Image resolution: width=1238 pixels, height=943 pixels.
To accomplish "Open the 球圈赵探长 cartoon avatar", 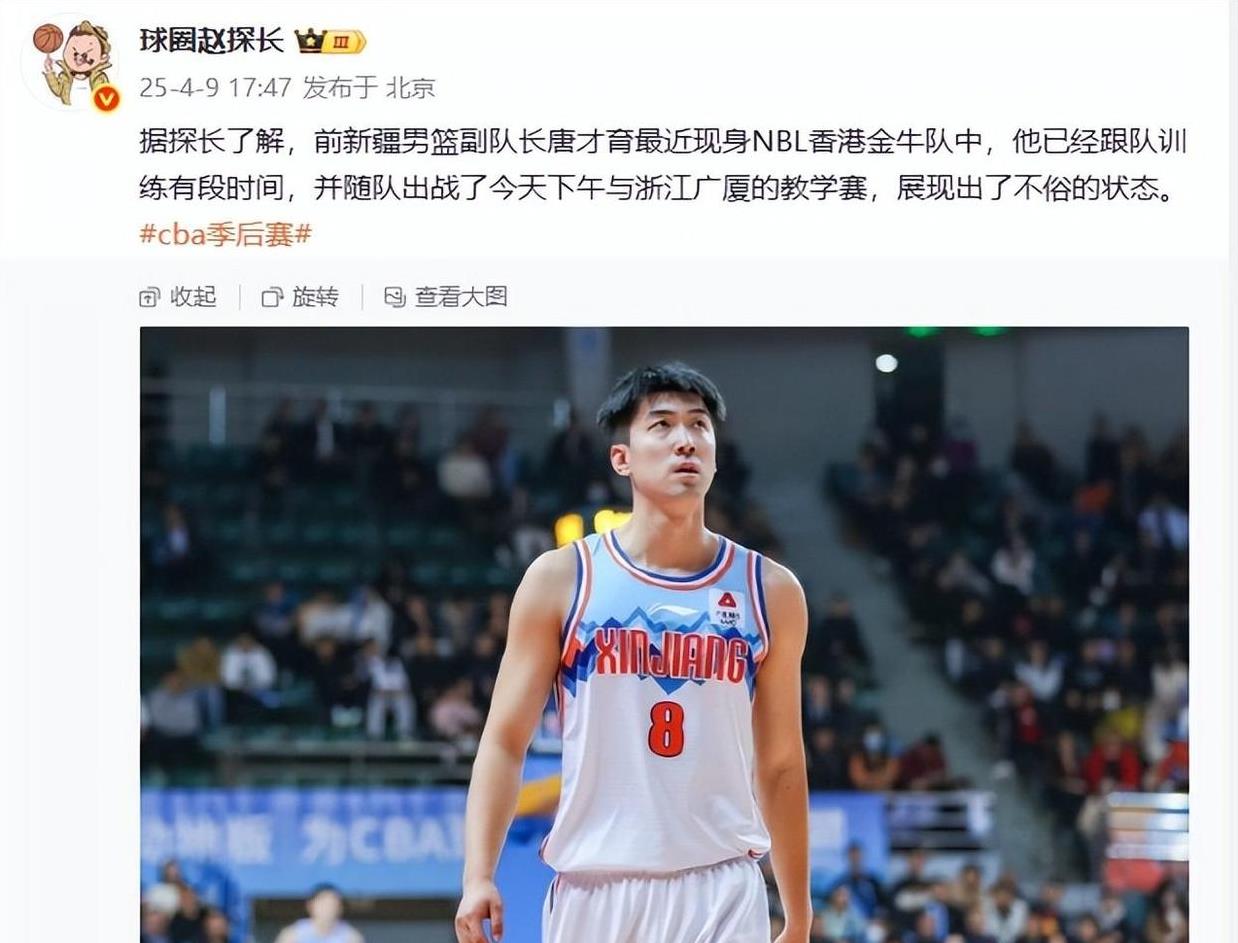I will [72, 62].
